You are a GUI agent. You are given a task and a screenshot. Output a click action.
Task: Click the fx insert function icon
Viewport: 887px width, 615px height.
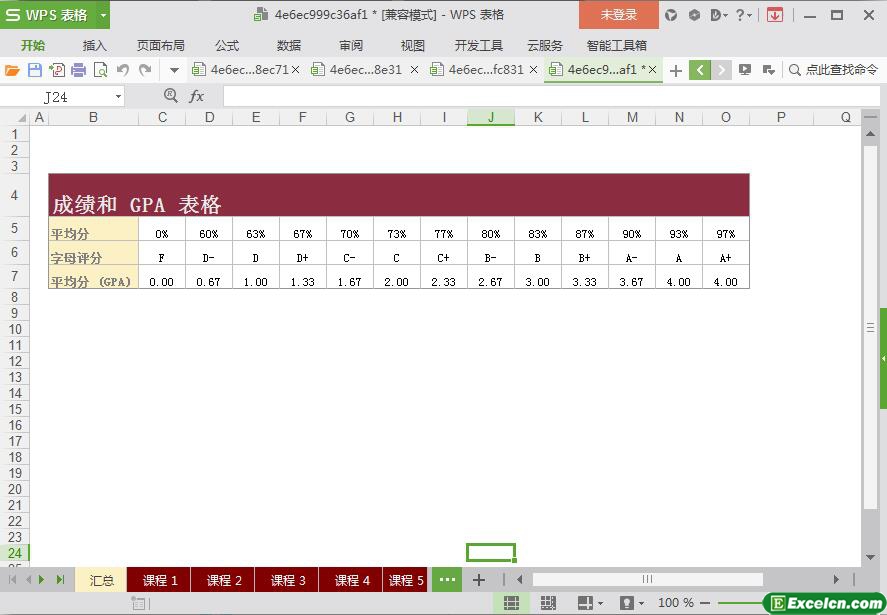click(197, 96)
